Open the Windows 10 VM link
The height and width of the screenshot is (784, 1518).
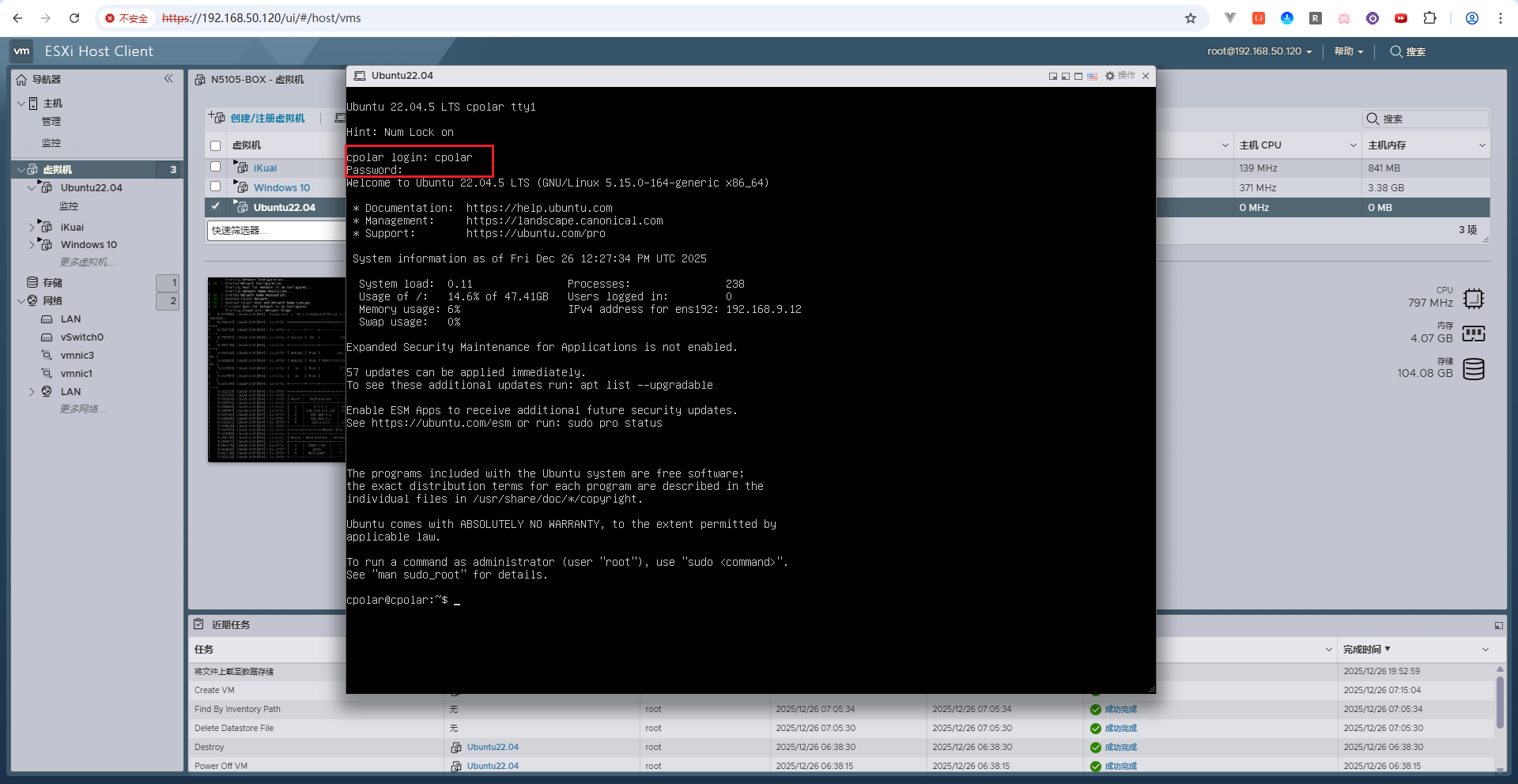click(281, 187)
